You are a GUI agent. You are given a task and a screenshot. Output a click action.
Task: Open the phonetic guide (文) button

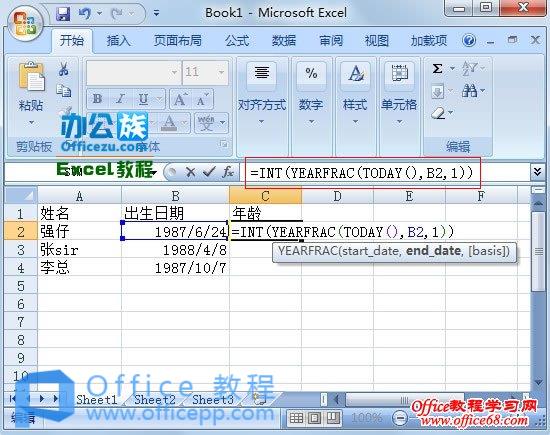click(x=206, y=122)
